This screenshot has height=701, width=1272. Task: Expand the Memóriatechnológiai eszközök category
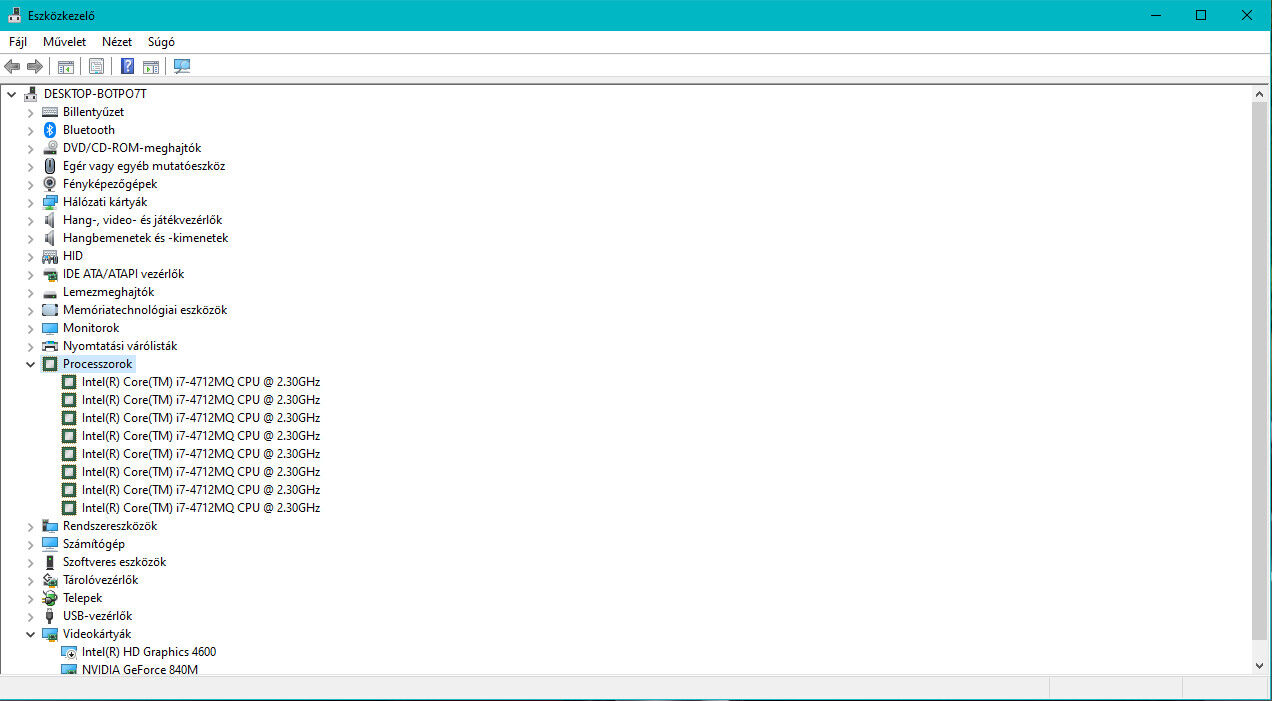pyautogui.click(x=31, y=310)
